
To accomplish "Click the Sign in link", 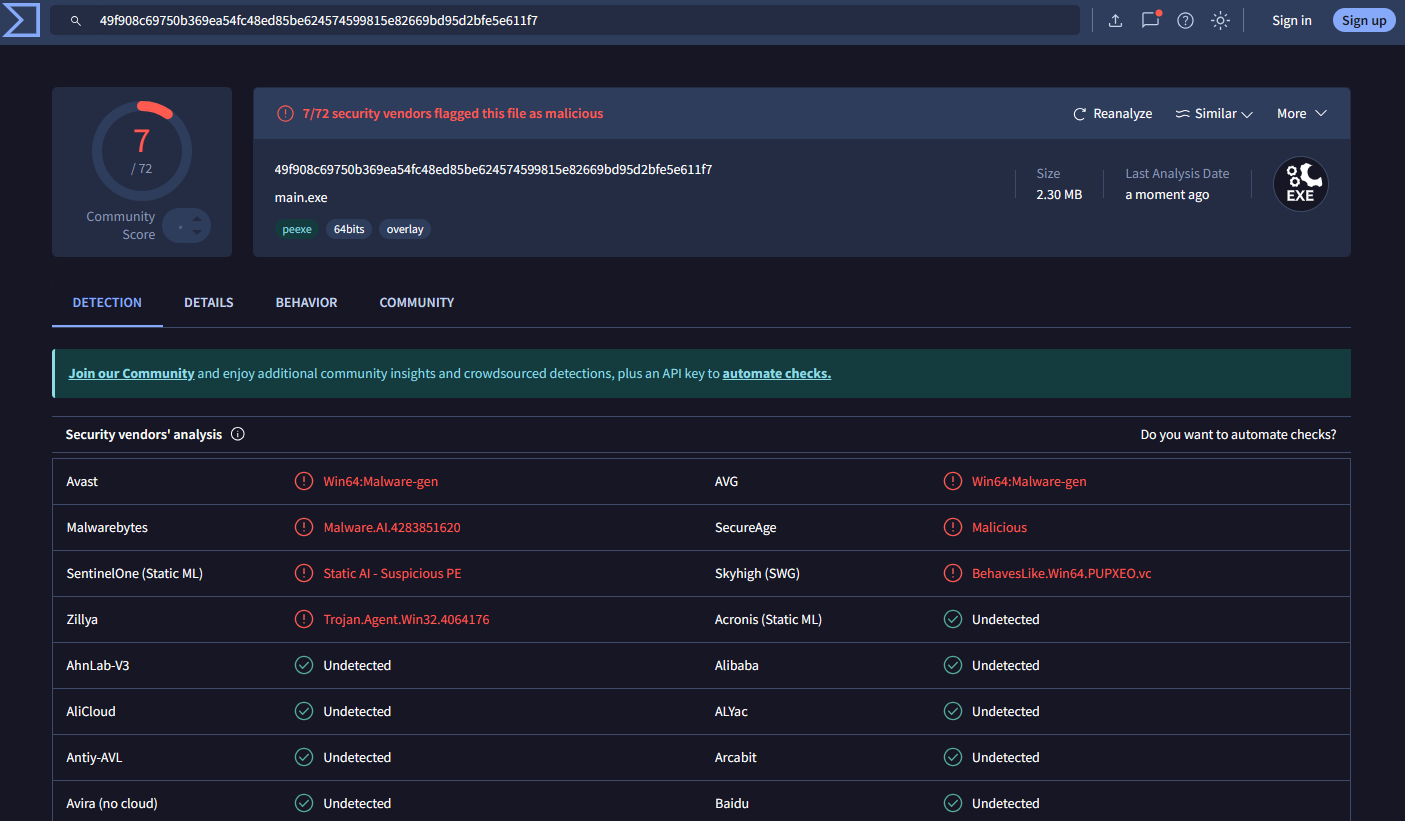I will click(x=1292, y=20).
